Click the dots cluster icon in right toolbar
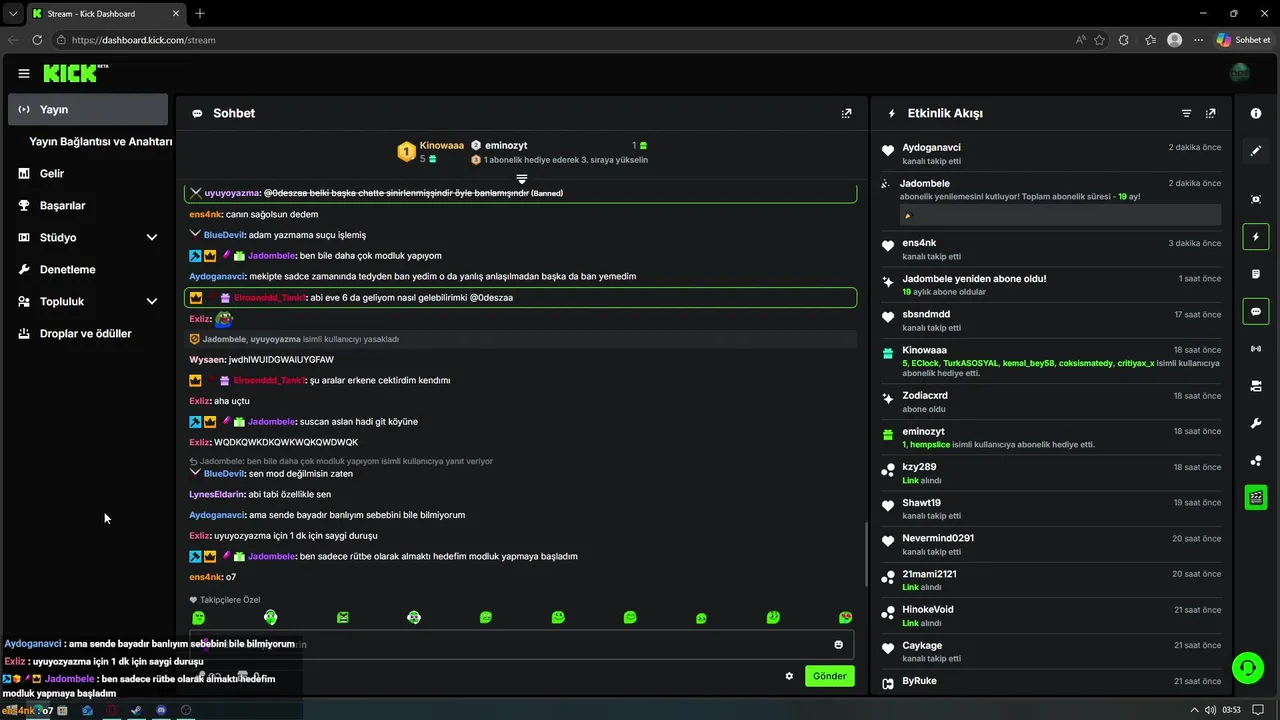The image size is (1280, 720). [x=1256, y=460]
